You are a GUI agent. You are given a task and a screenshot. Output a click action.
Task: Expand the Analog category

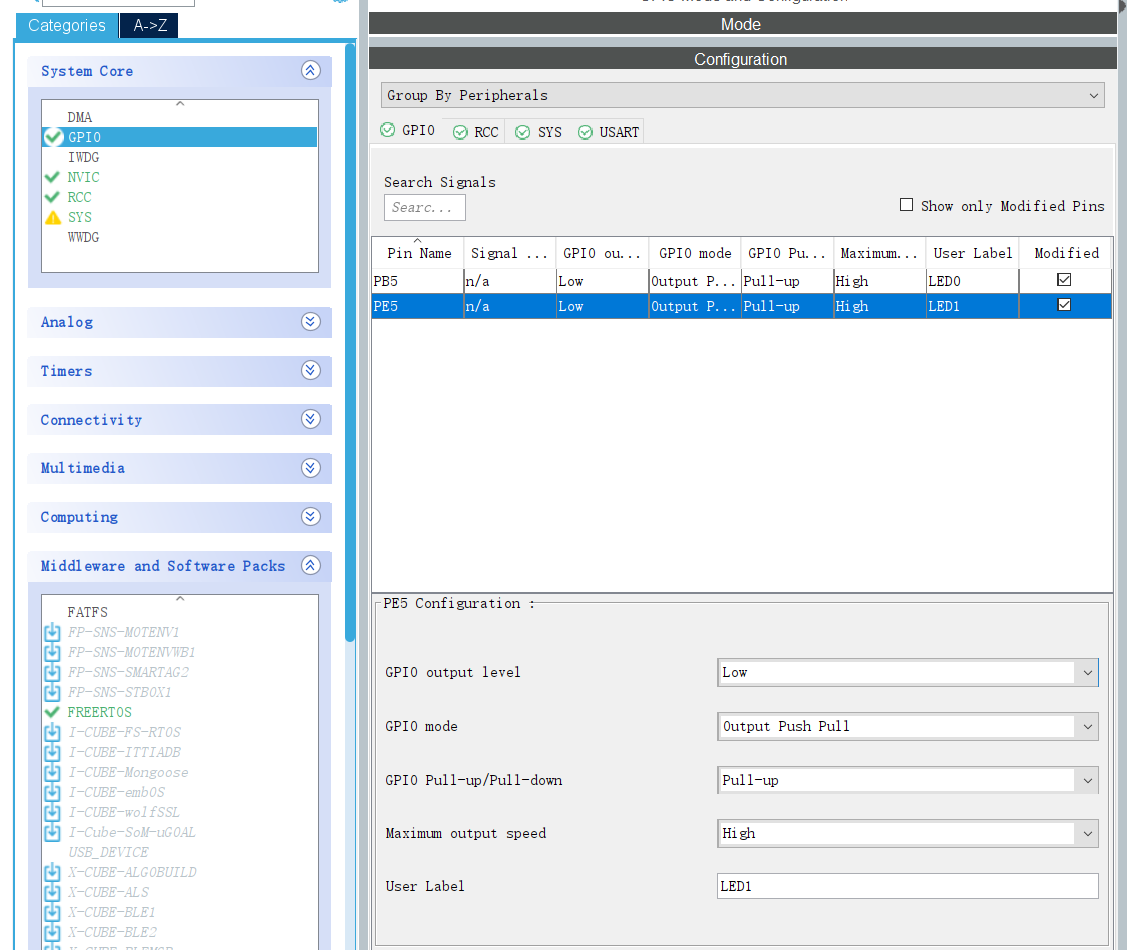310,322
